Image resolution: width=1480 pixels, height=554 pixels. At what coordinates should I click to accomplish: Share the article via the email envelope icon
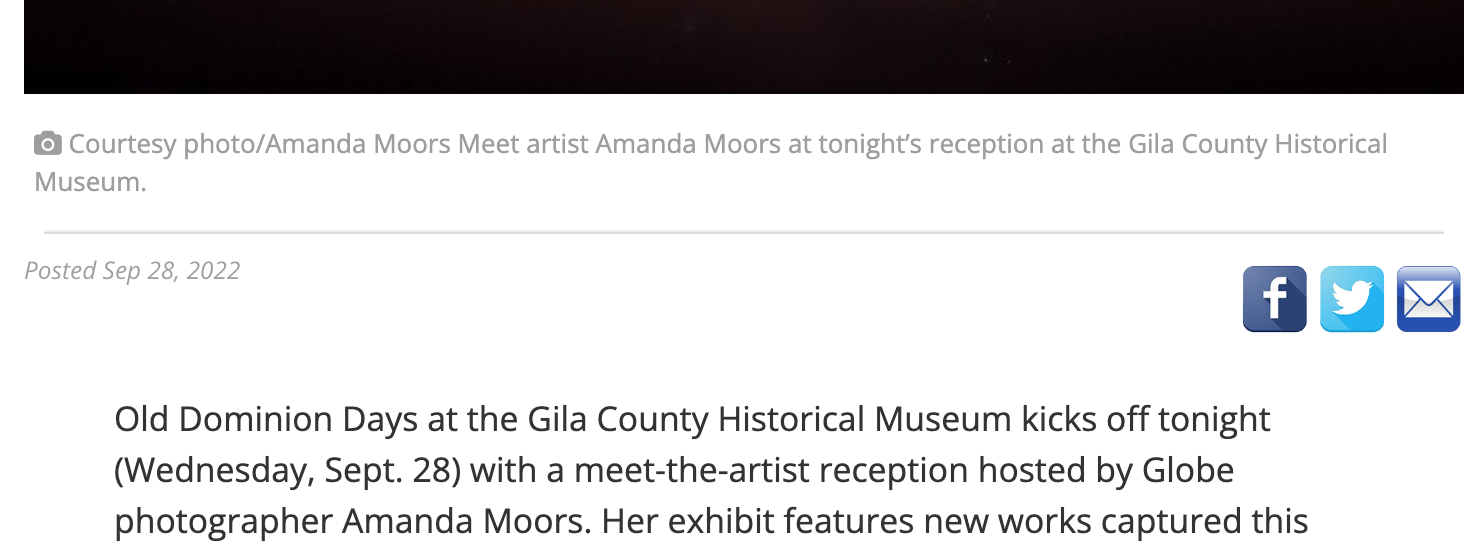(1428, 299)
